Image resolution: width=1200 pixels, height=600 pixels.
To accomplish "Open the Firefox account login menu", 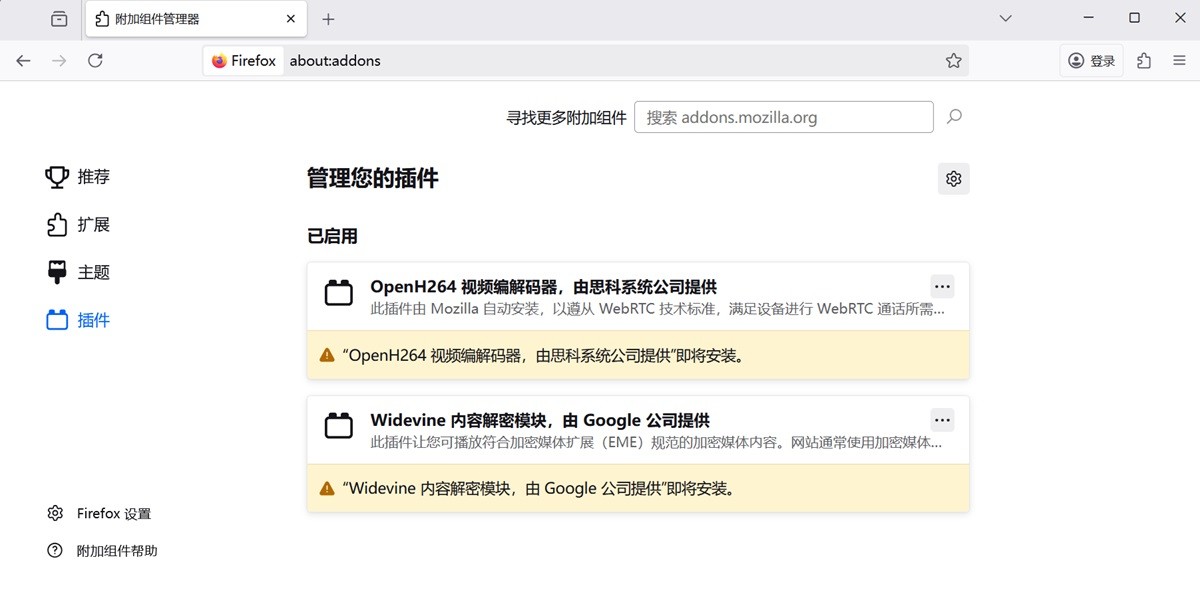I will (x=1090, y=60).
